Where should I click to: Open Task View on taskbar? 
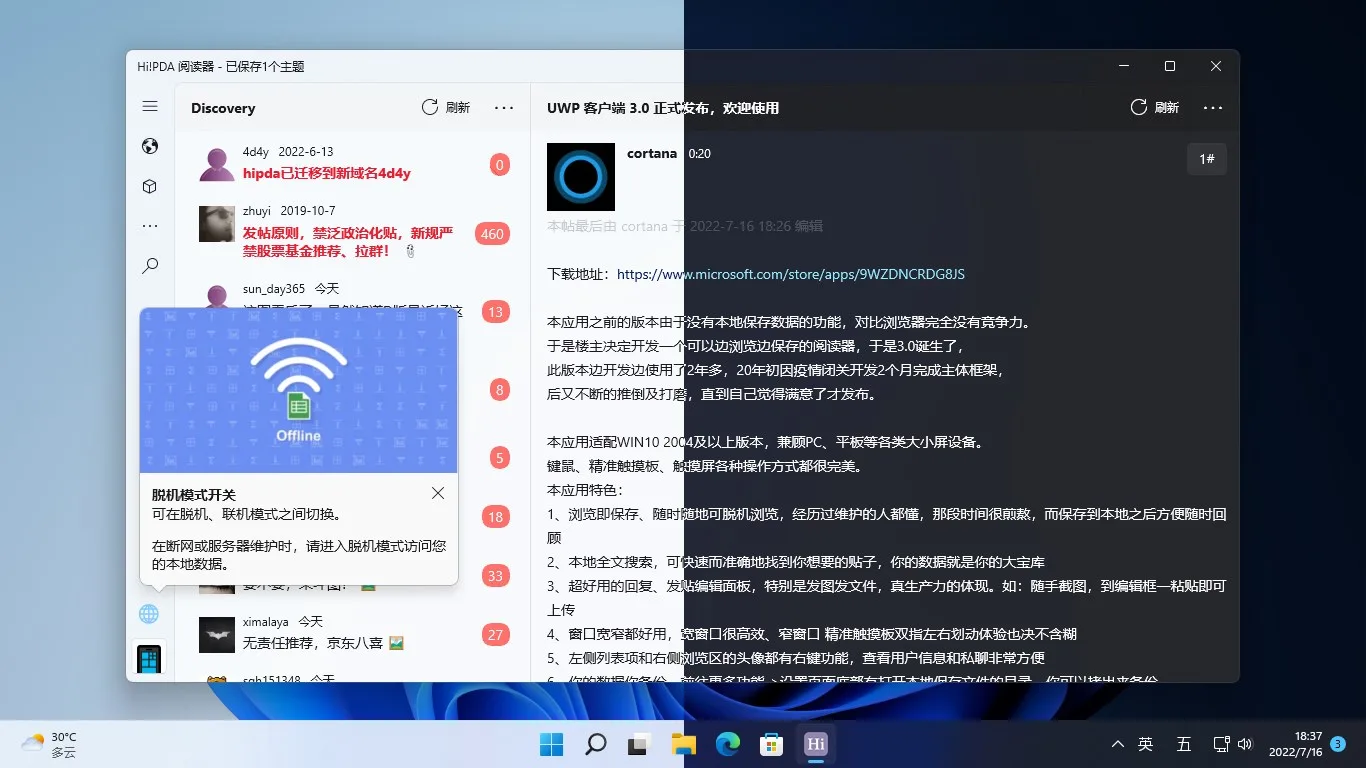point(639,744)
